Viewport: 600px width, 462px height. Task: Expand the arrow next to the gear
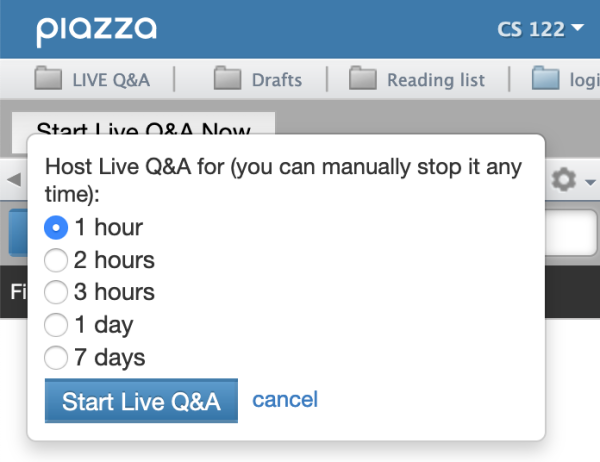pos(590,183)
